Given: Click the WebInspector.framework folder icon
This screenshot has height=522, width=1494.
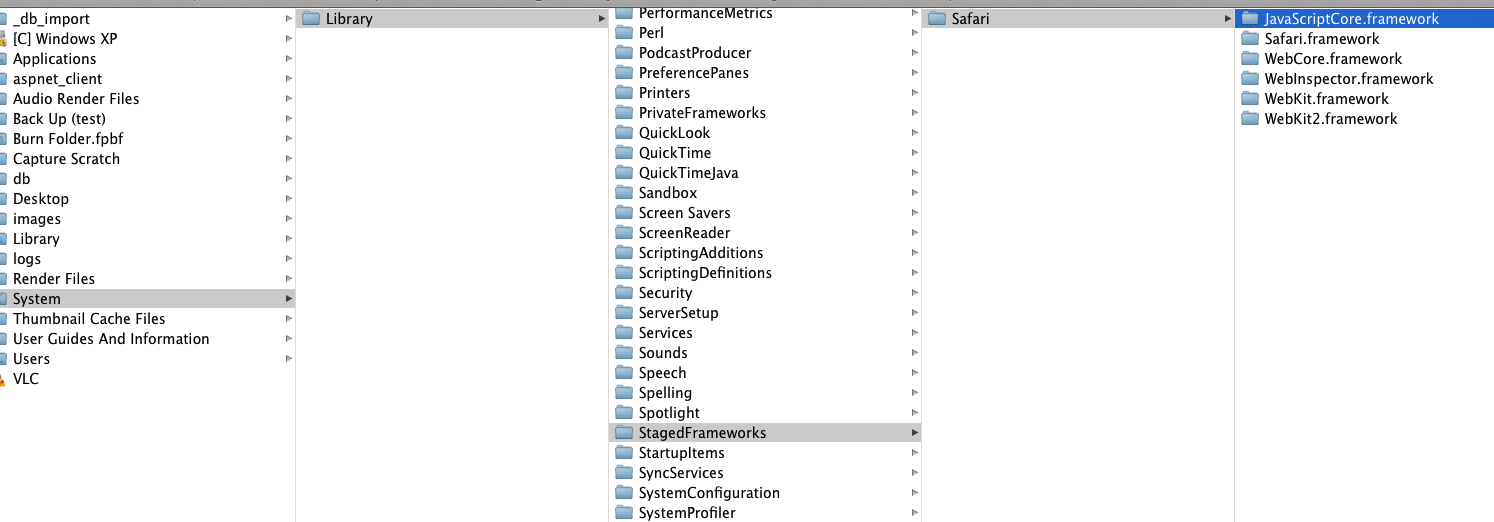Looking at the screenshot, I should point(1249,79).
